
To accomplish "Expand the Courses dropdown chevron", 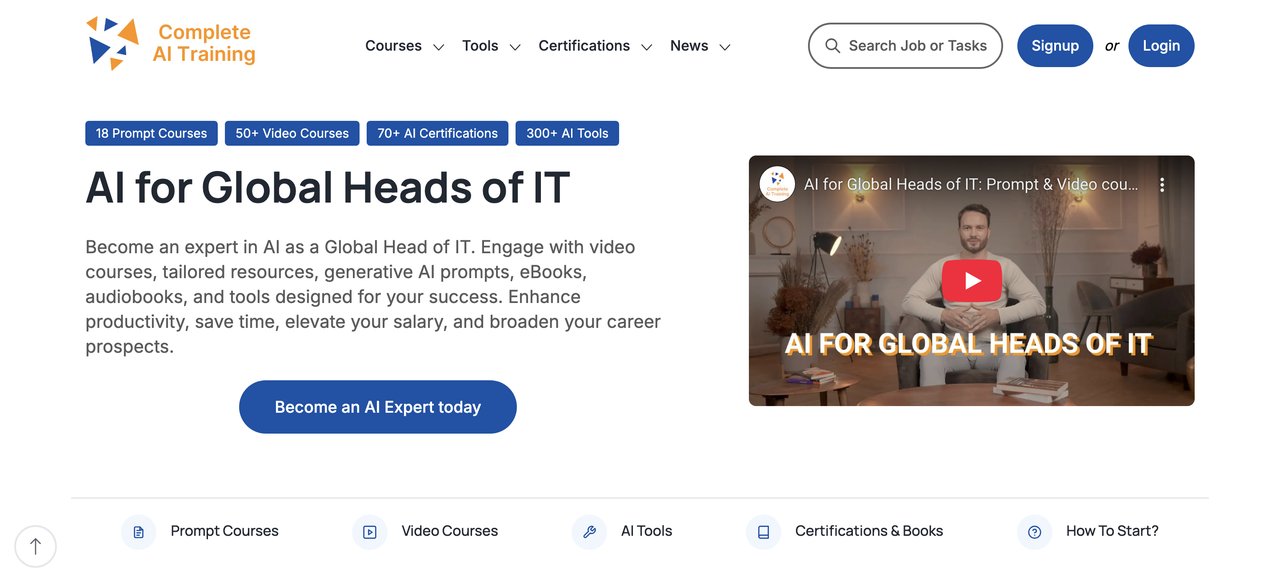I will (x=438, y=47).
